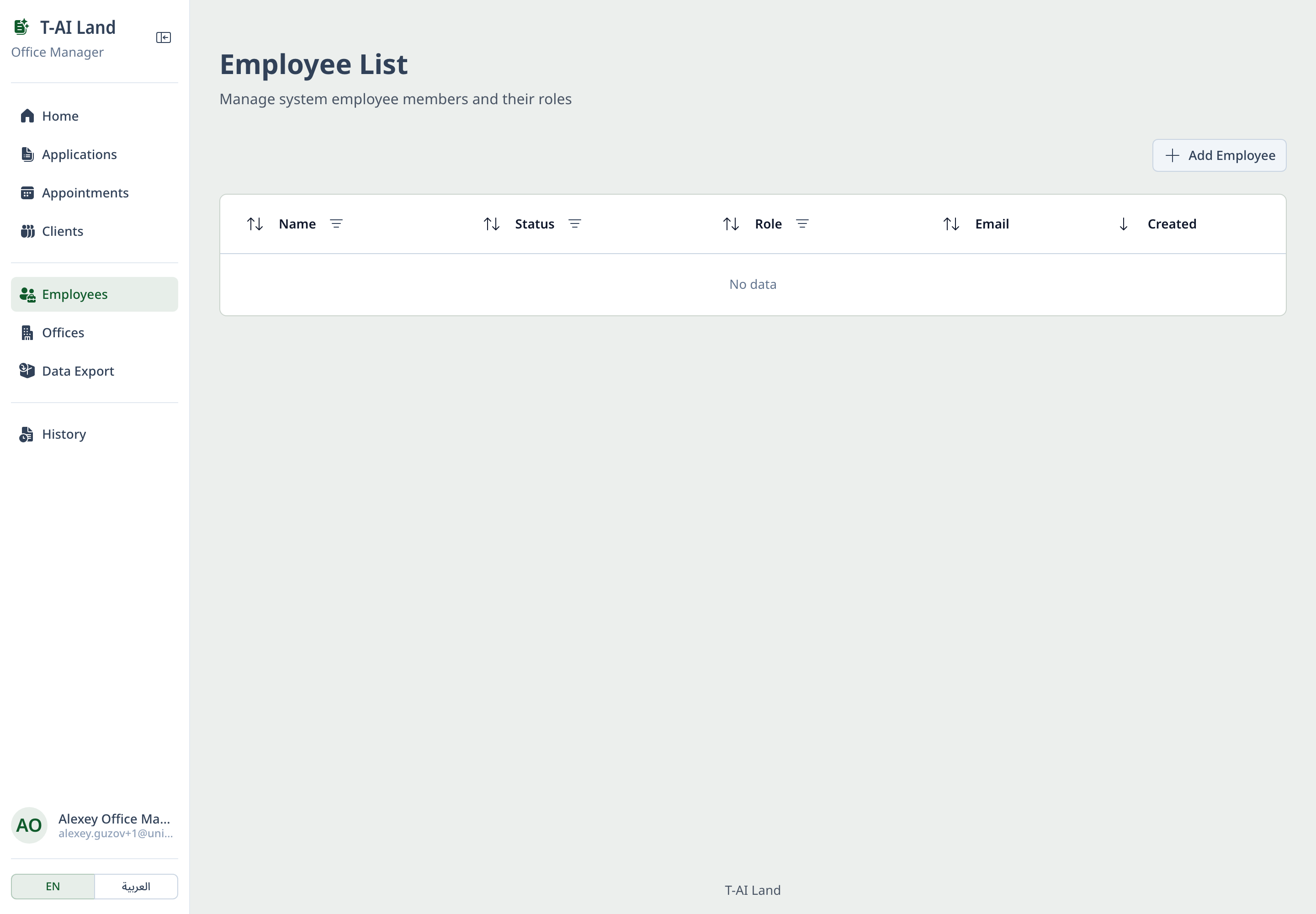Select Employees menu item

[95, 294]
